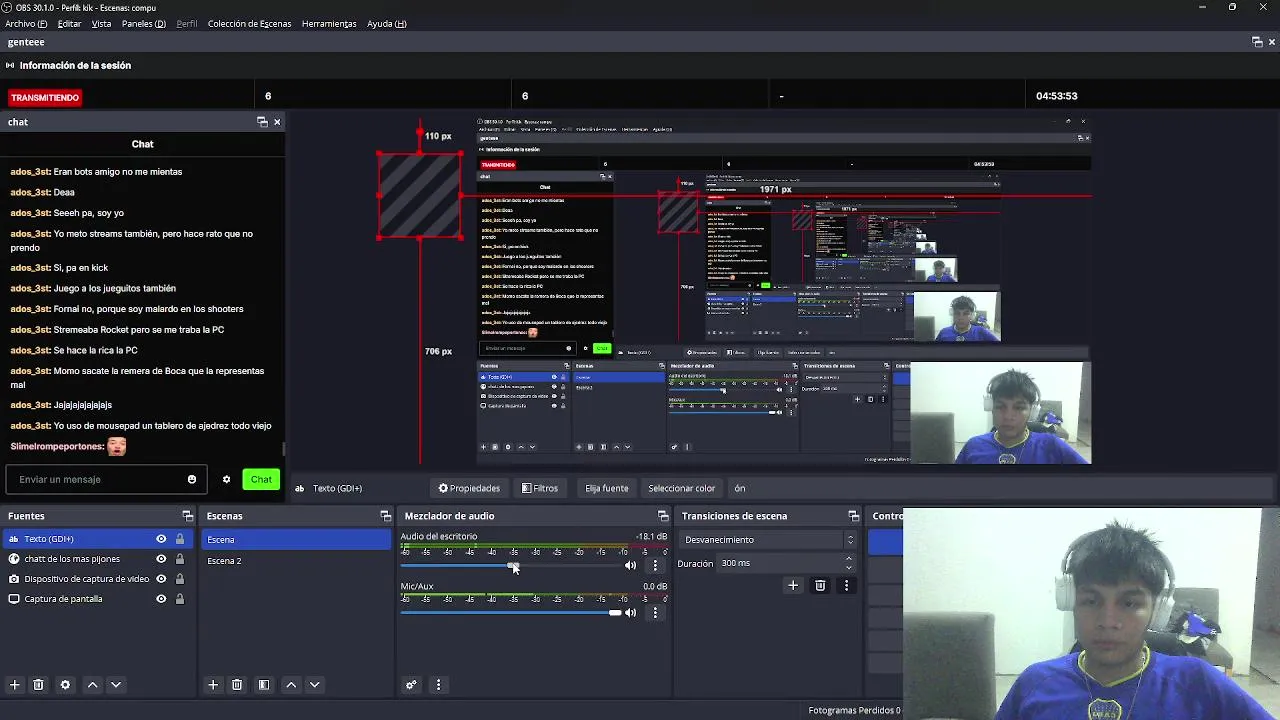Open transition properties three-dot menu
Screen dimensions: 1280x720
click(846, 585)
